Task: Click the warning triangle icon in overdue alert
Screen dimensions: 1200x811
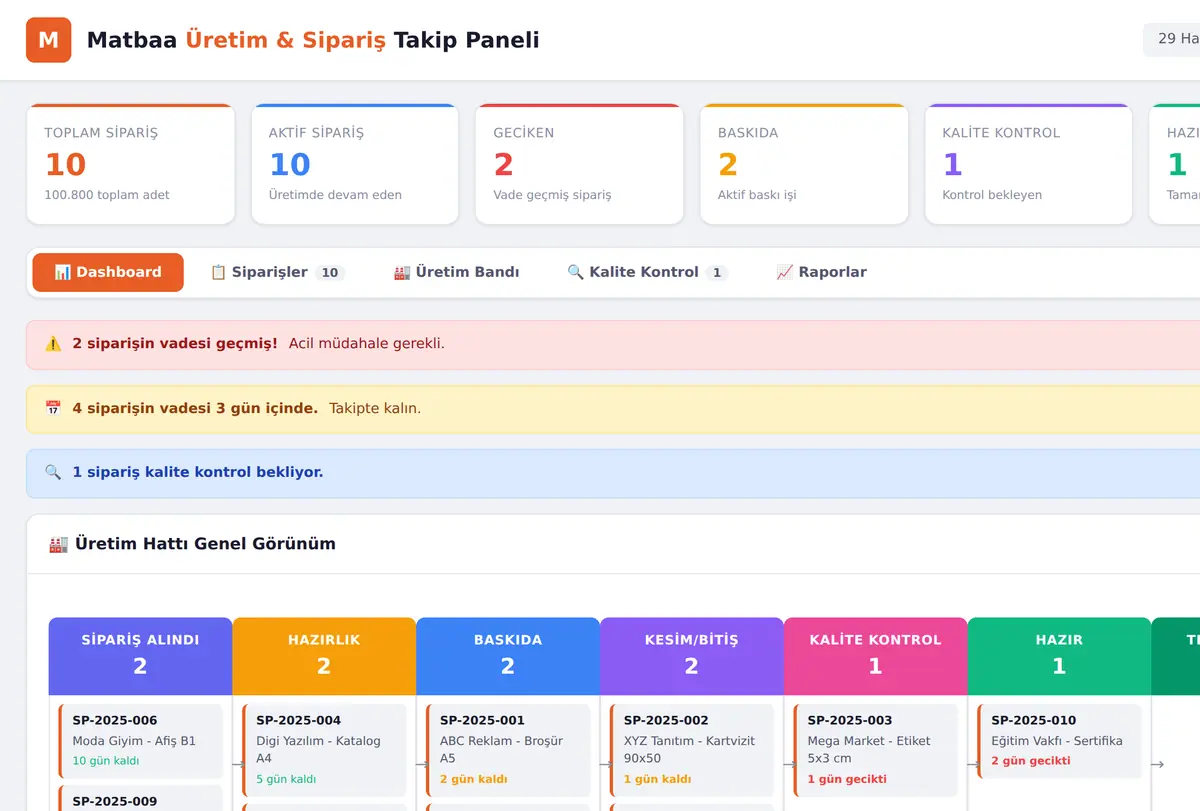Action: pos(53,344)
